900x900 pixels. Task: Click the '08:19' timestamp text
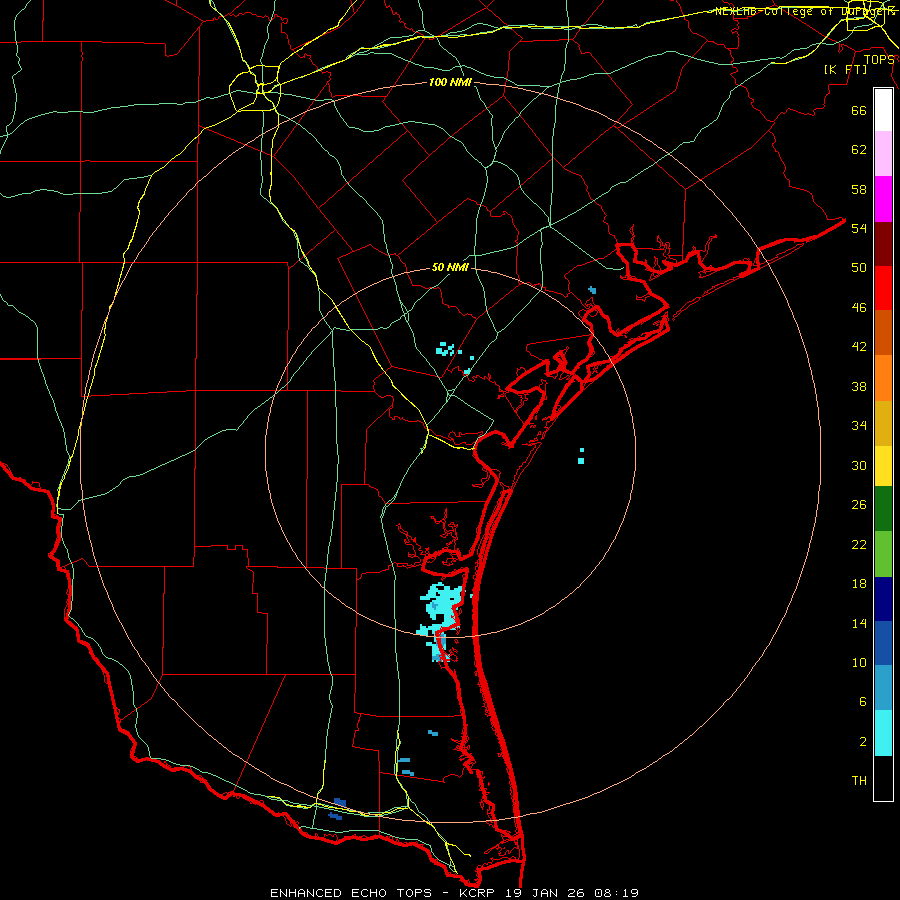[616, 893]
